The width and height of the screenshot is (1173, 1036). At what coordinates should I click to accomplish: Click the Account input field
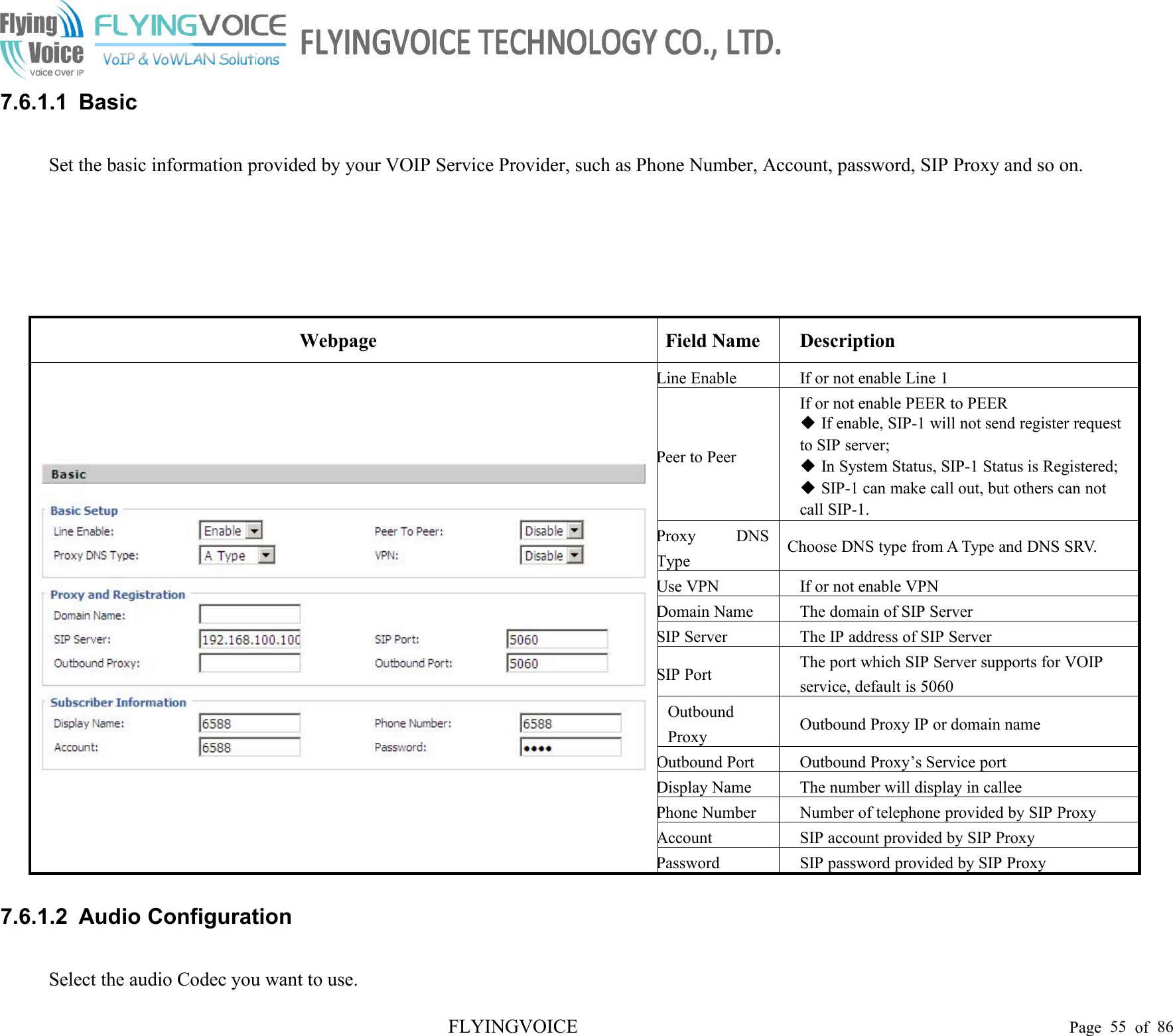249,747
